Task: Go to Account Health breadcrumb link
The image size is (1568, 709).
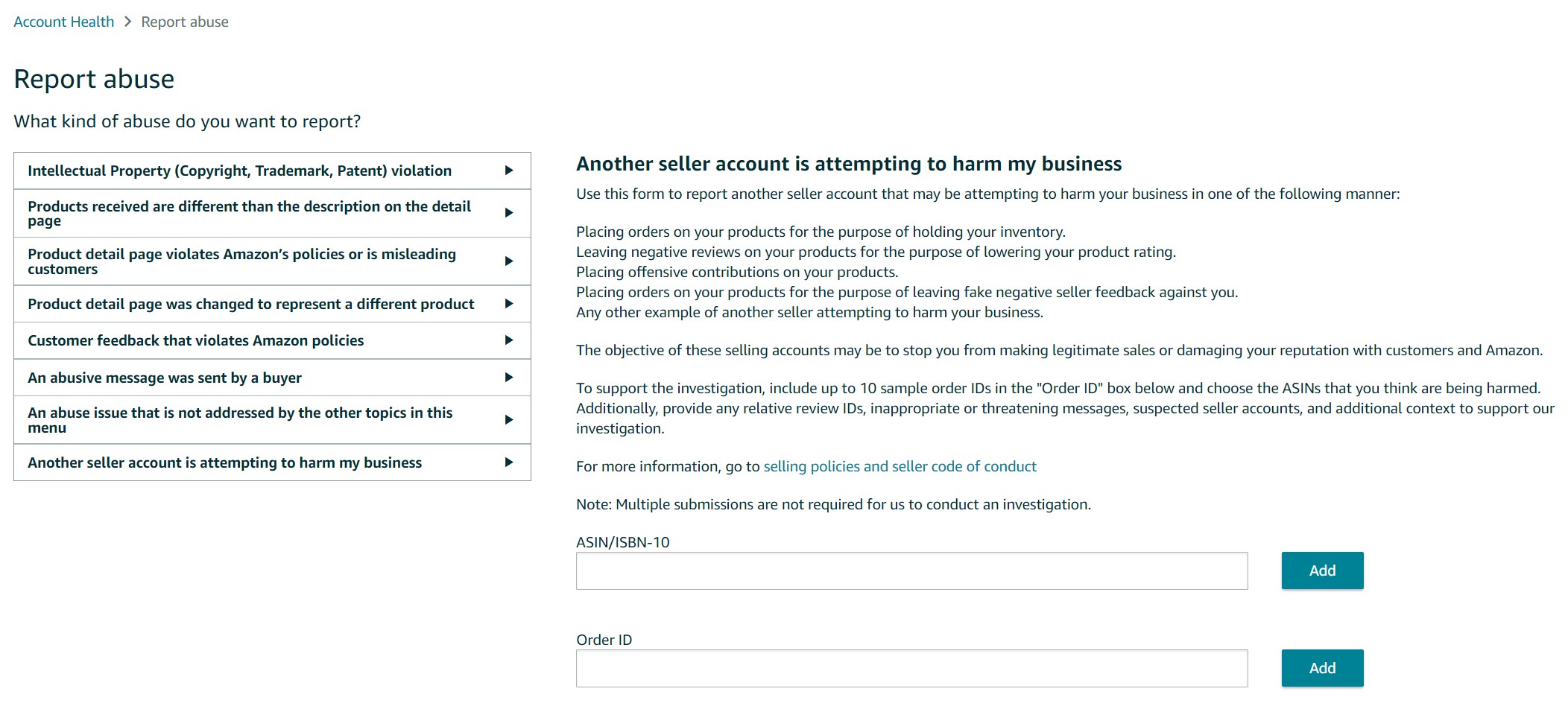Action: coord(64,22)
